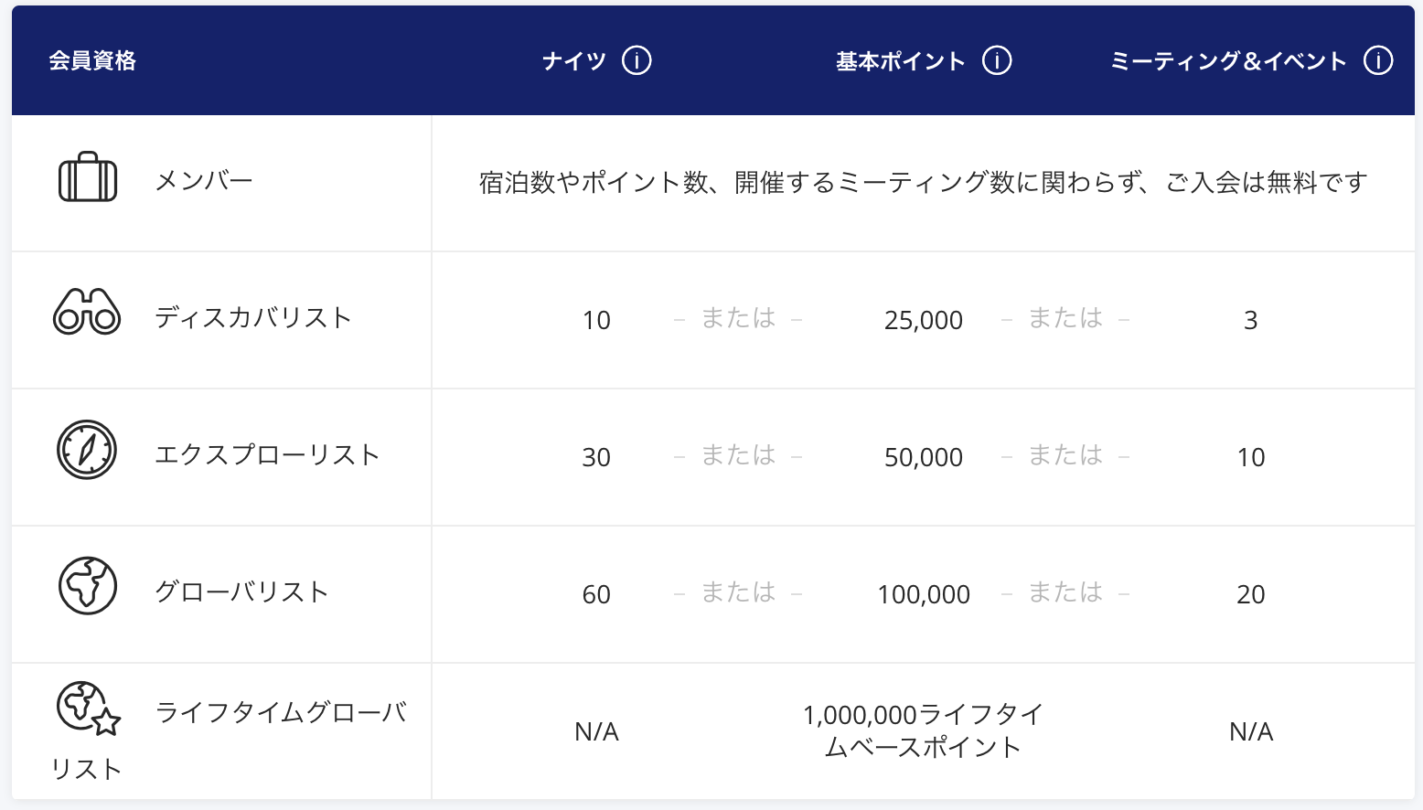Open the ミーティング＆イベント info icon
Viewport: 1423px width, 810px height.
(x=1378, y=61)
